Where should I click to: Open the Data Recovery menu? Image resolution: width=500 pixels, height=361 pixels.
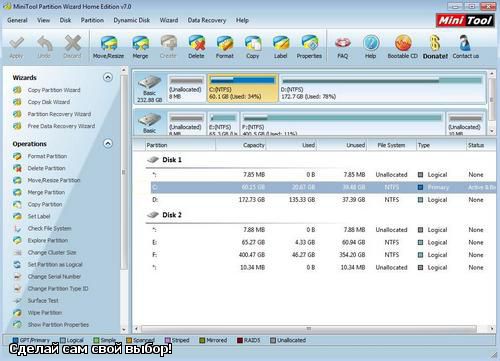point(207,20)
